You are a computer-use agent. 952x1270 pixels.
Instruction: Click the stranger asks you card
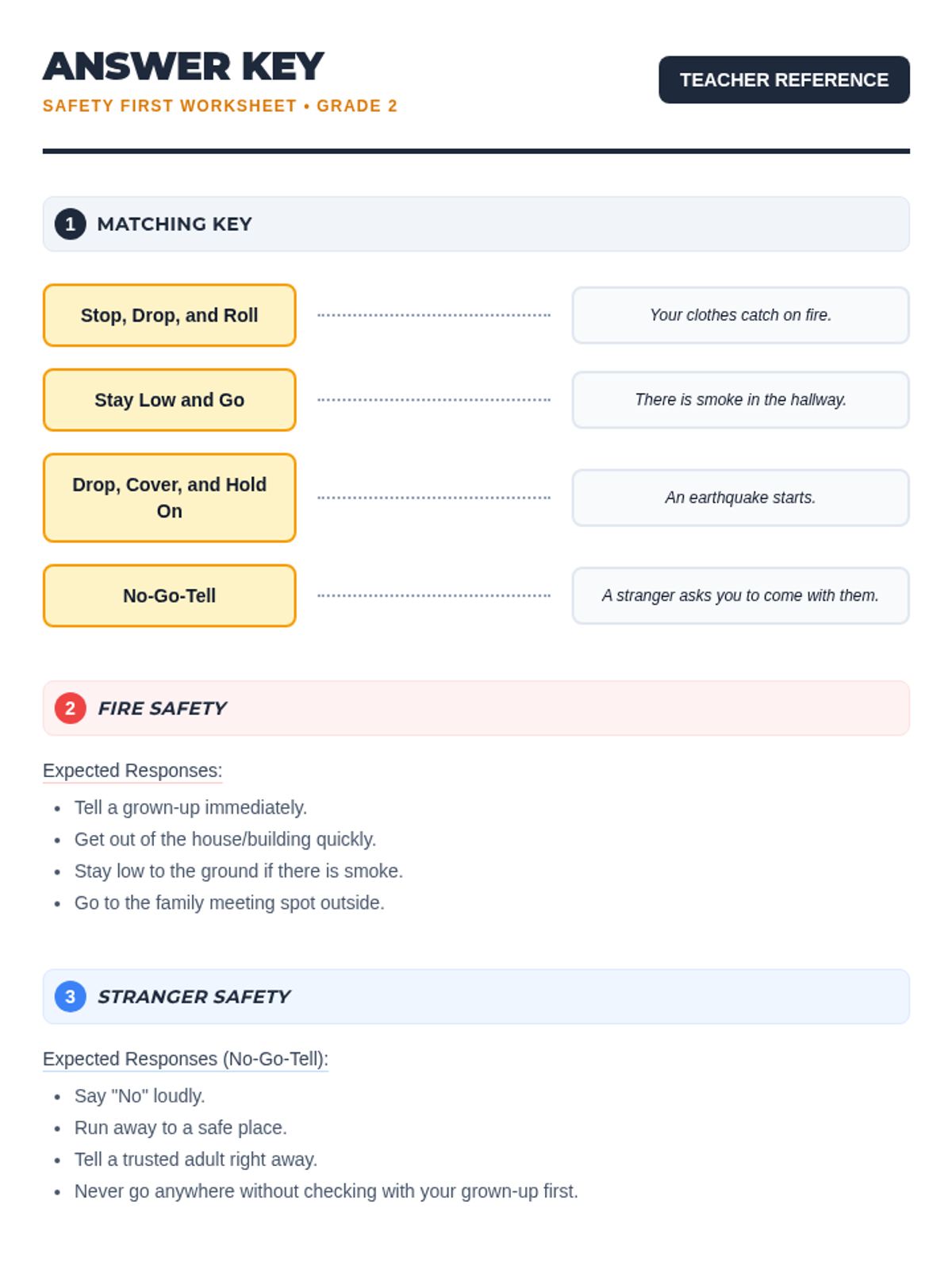click(740, 595)
